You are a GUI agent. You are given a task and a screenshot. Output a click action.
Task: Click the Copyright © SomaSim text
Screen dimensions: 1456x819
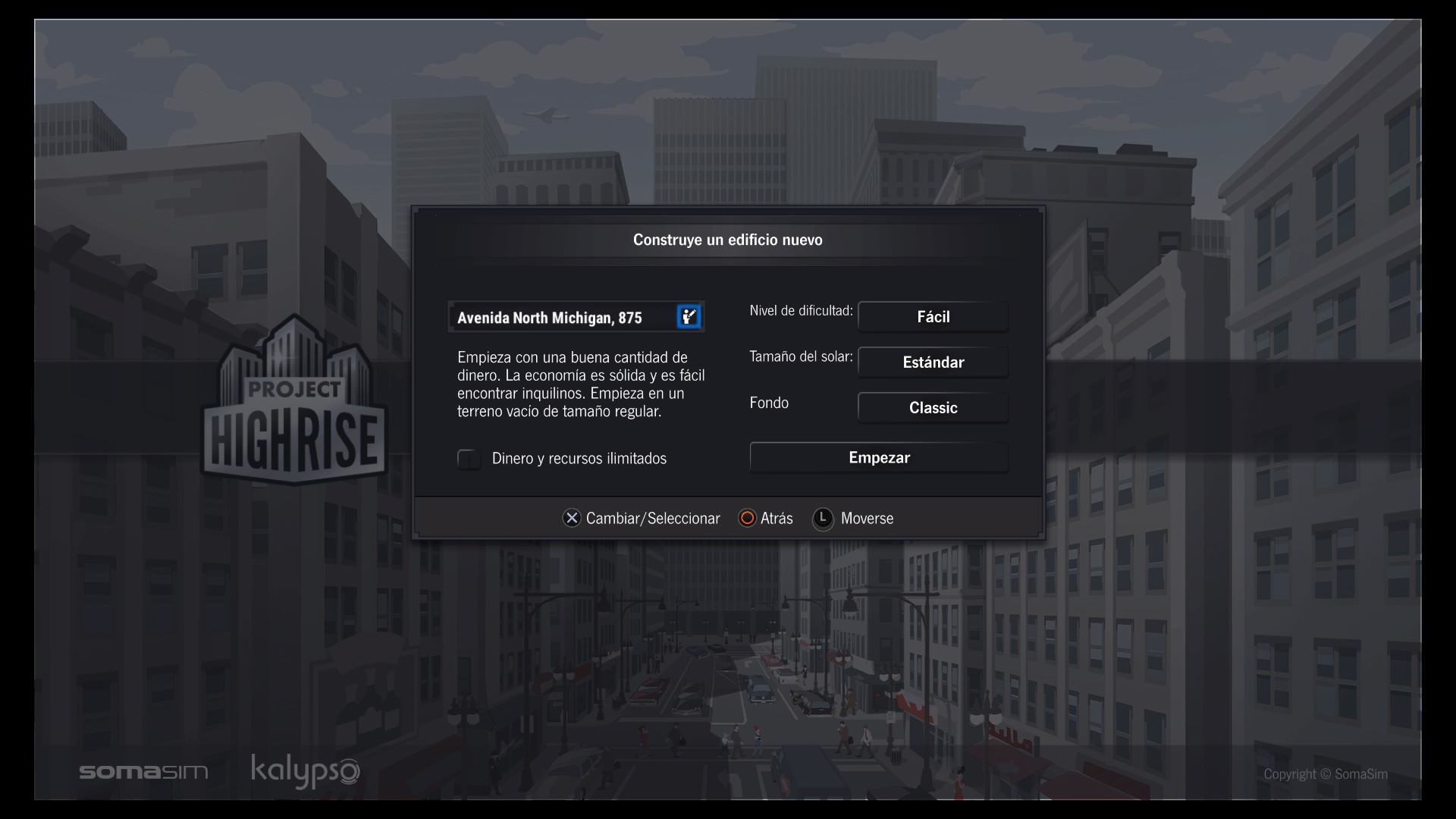[1326, 774]
